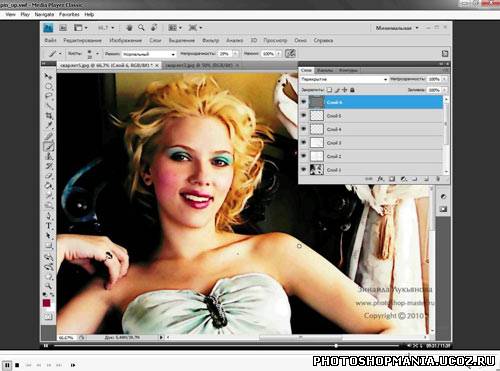Hide layer Слой 1
Image resolution: width=500 pixels, height=371 pixels.
point(304,169)
